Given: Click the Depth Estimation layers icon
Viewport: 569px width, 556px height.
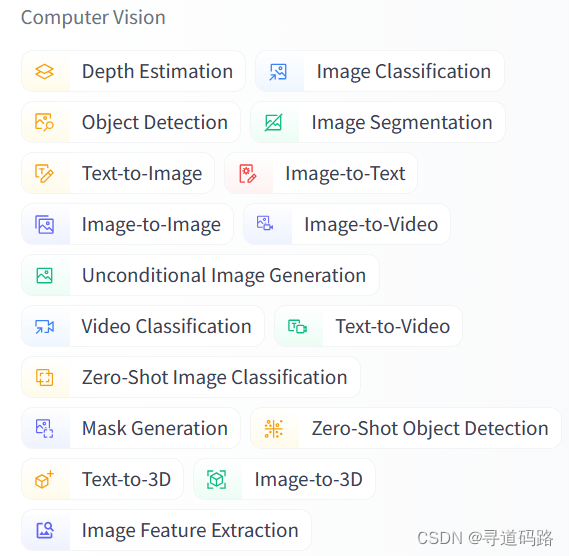Looking at the screenshot, I should (45, 71).
